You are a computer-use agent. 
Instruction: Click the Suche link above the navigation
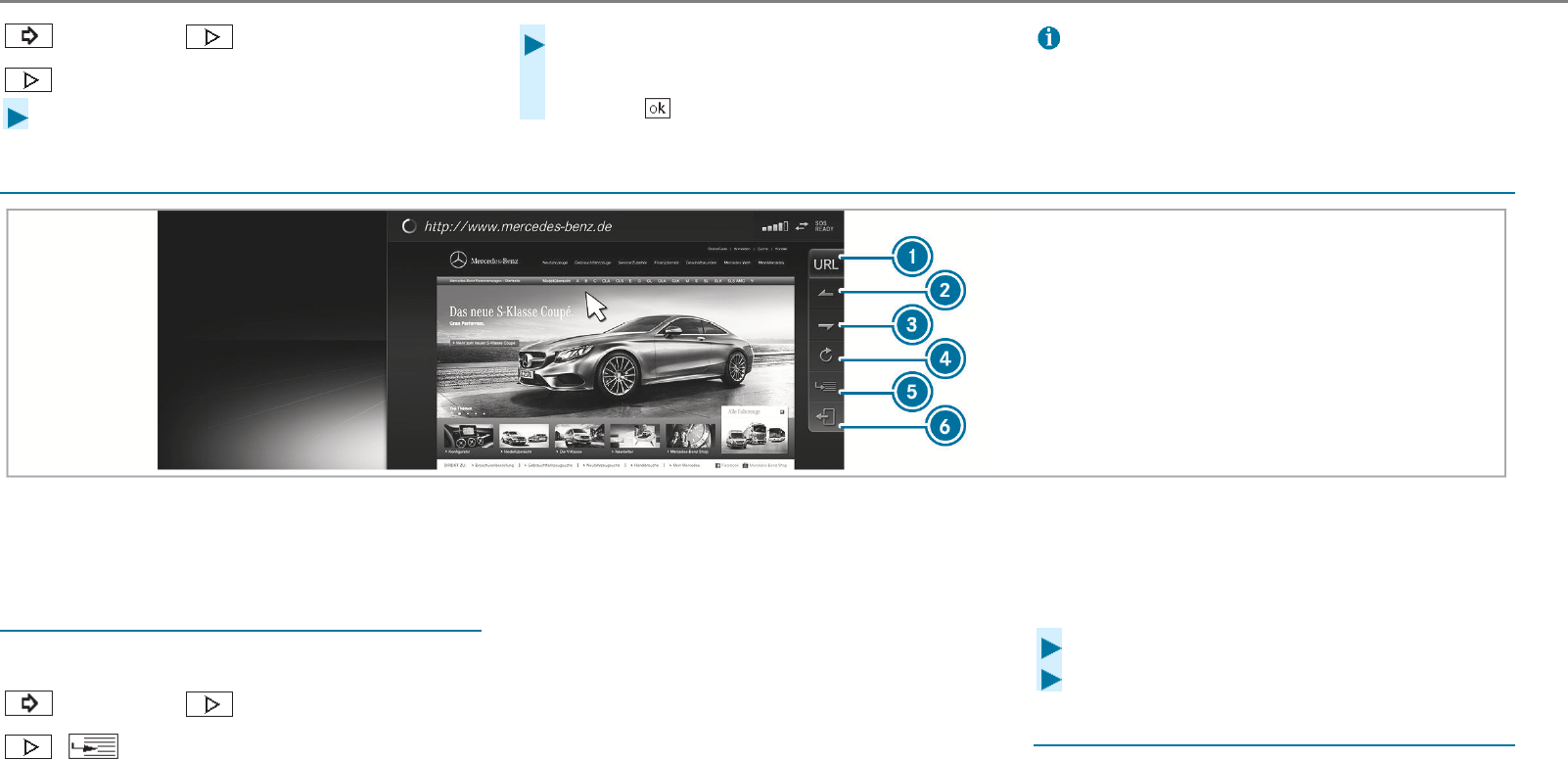pos(762,249)
